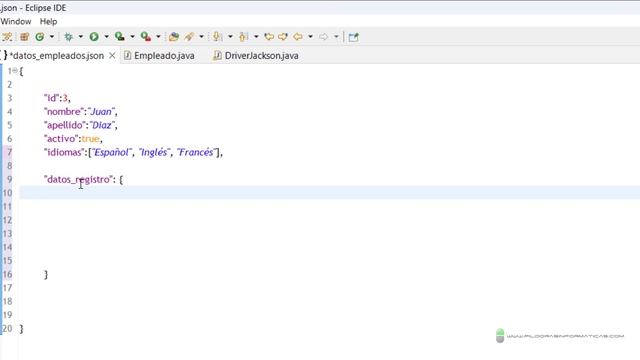Click the New Java Package toolbar icon
Screen dimensions: 640x360
24,37
